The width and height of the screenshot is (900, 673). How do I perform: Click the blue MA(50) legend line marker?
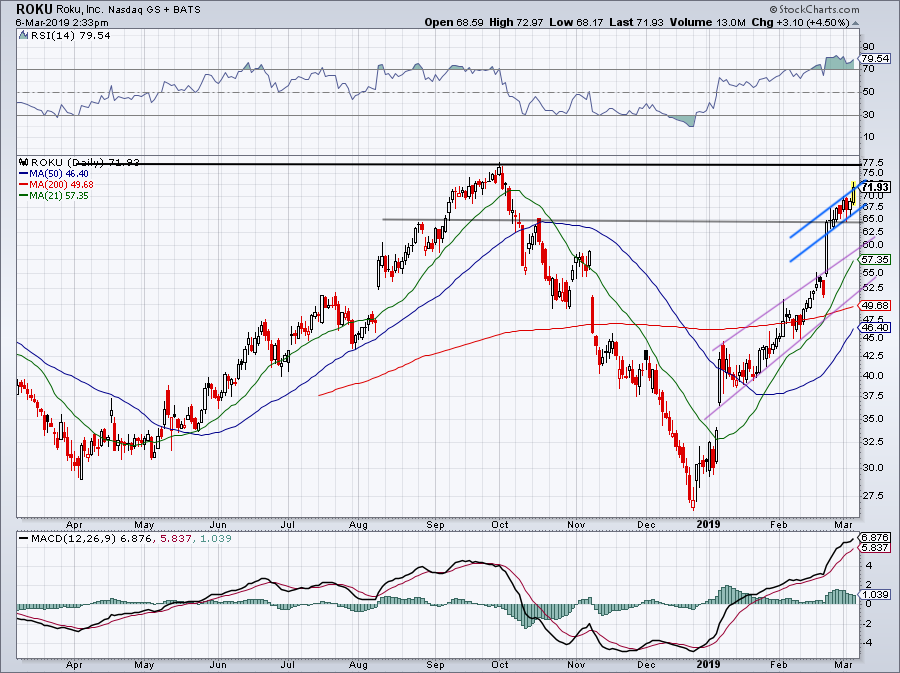tap(24, 174)
